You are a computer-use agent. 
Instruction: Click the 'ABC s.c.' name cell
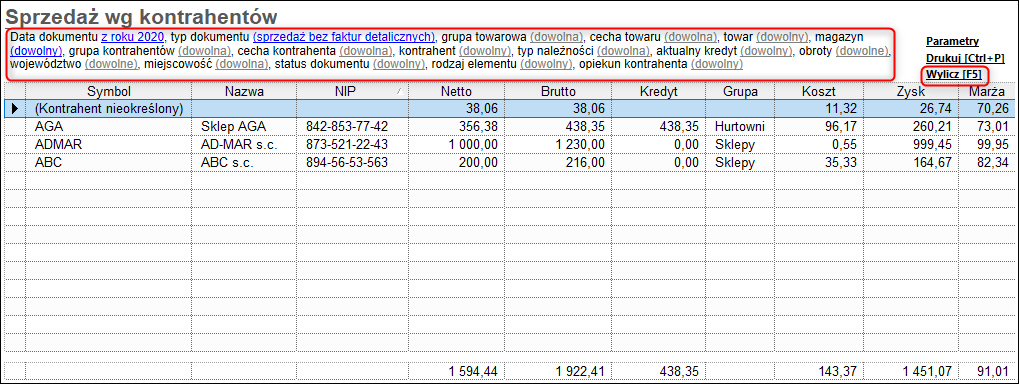coord(244,162)
